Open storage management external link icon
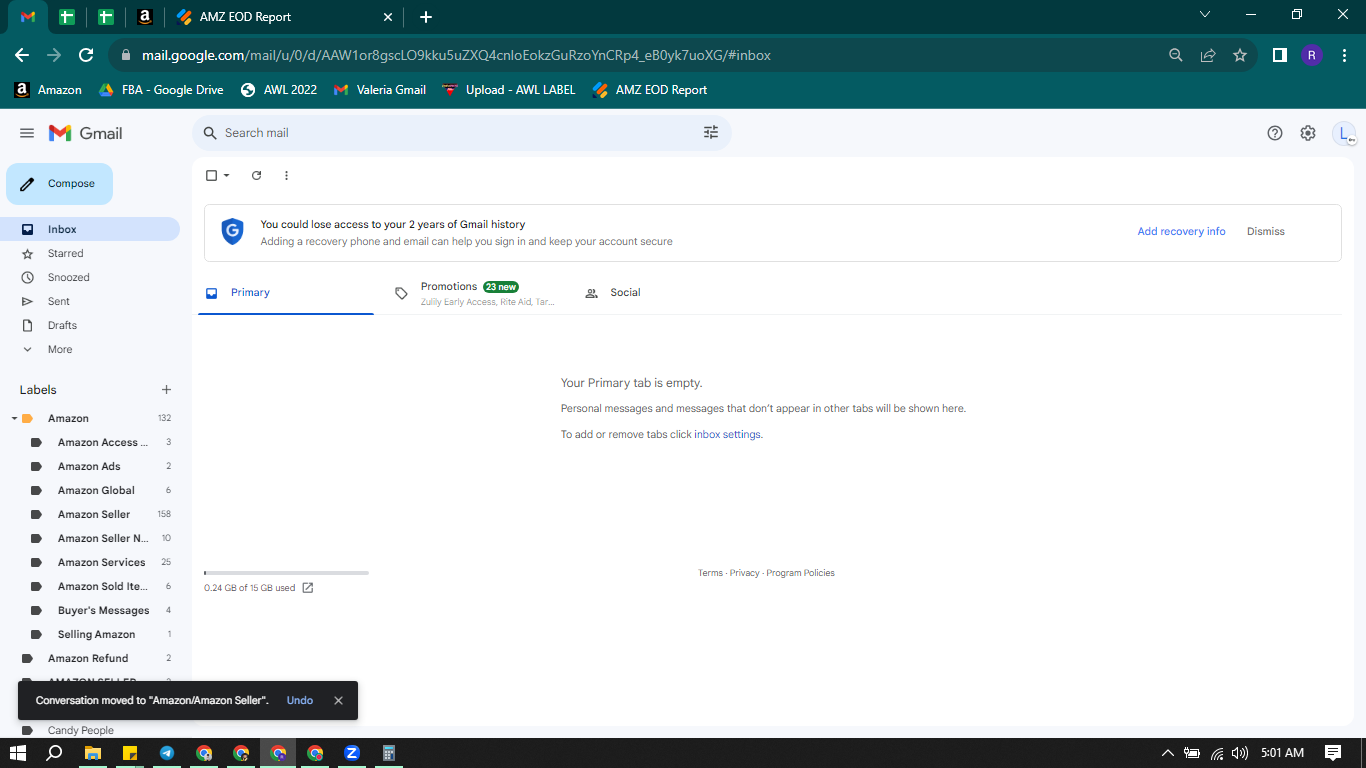Viewport: 1366px width, 768px height. point(308,588)
